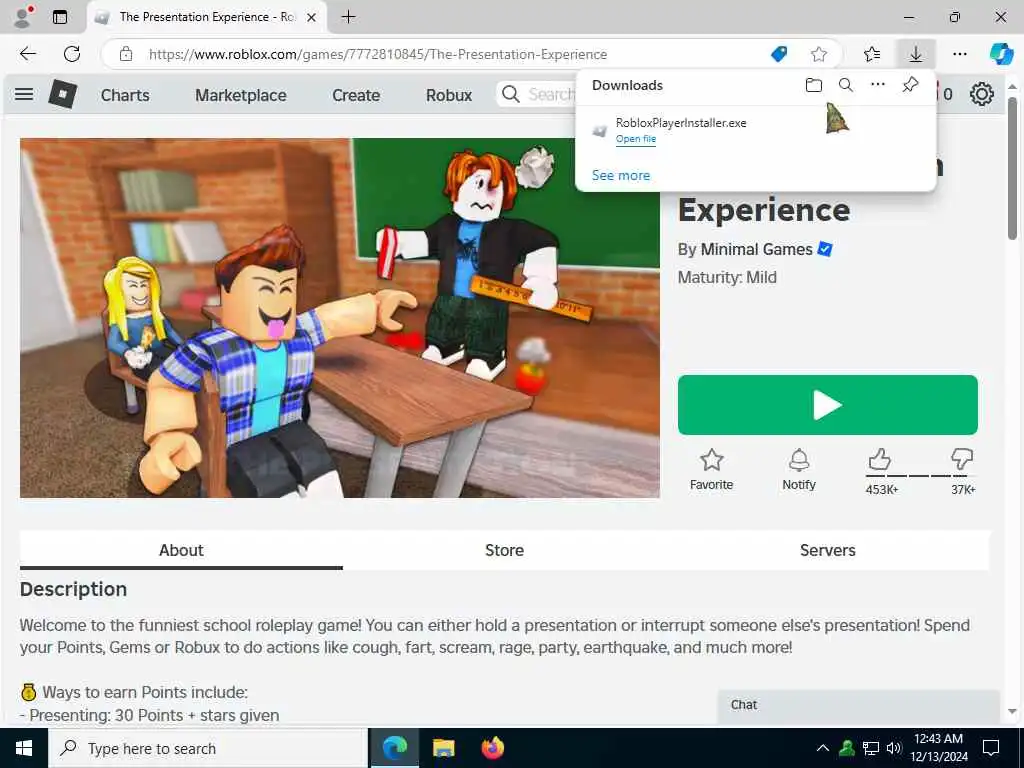
Task: Click the verified badge beside Minimal Games
Action: (825, 249)
